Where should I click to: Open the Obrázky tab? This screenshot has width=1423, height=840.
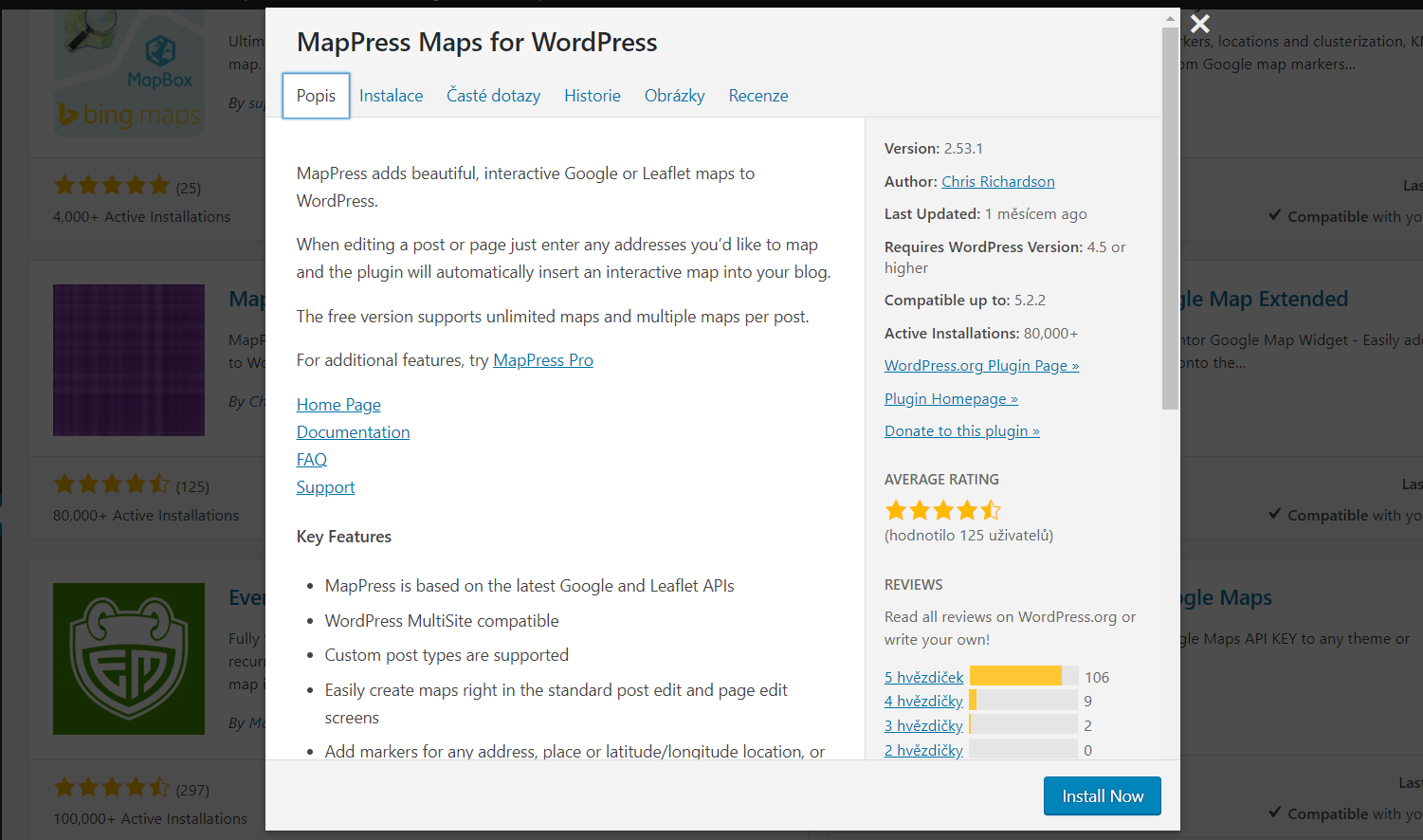pyautogui.click(x=674, y=96)
